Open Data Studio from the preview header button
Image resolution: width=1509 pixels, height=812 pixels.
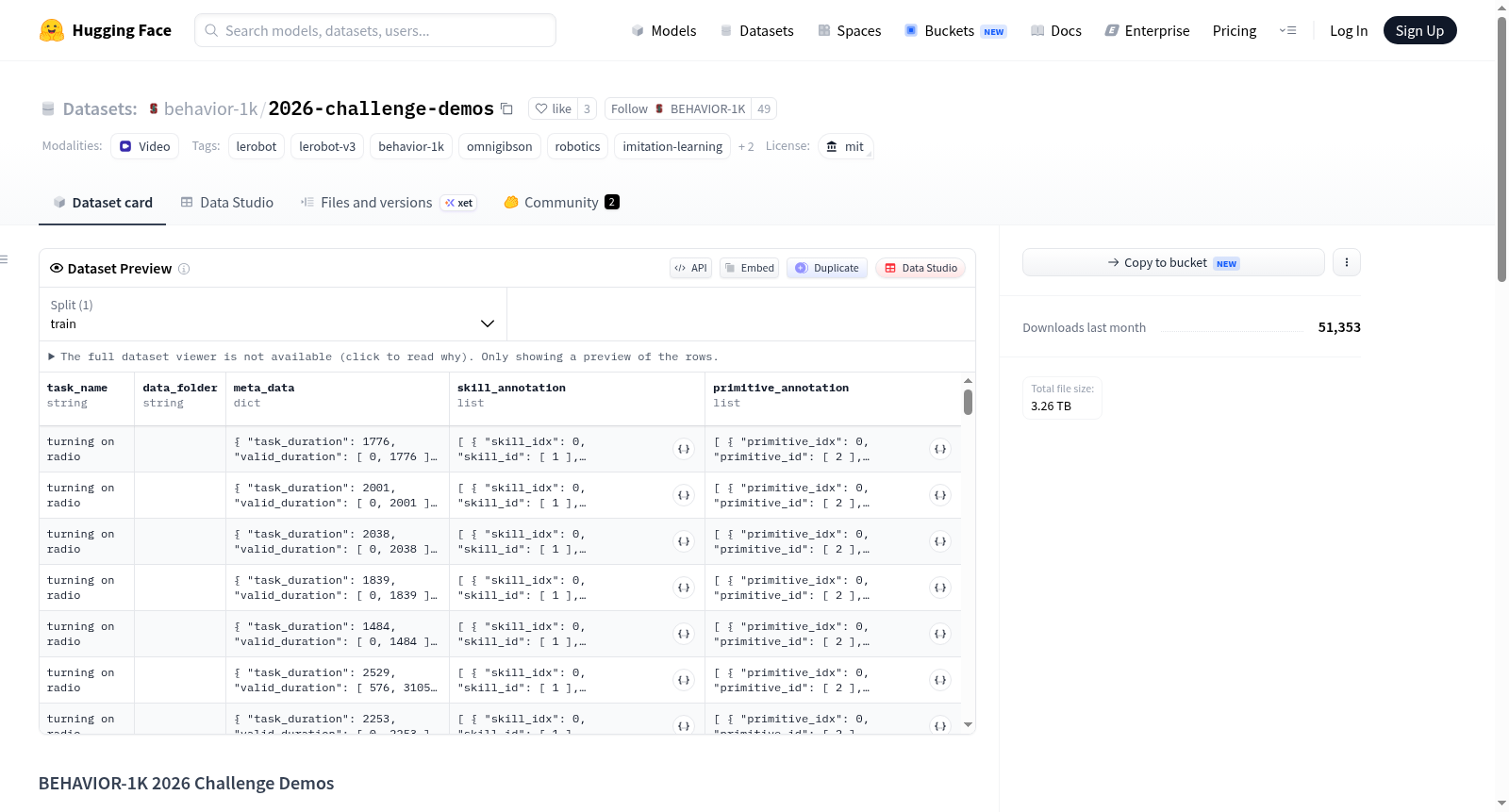coord(920,268)
